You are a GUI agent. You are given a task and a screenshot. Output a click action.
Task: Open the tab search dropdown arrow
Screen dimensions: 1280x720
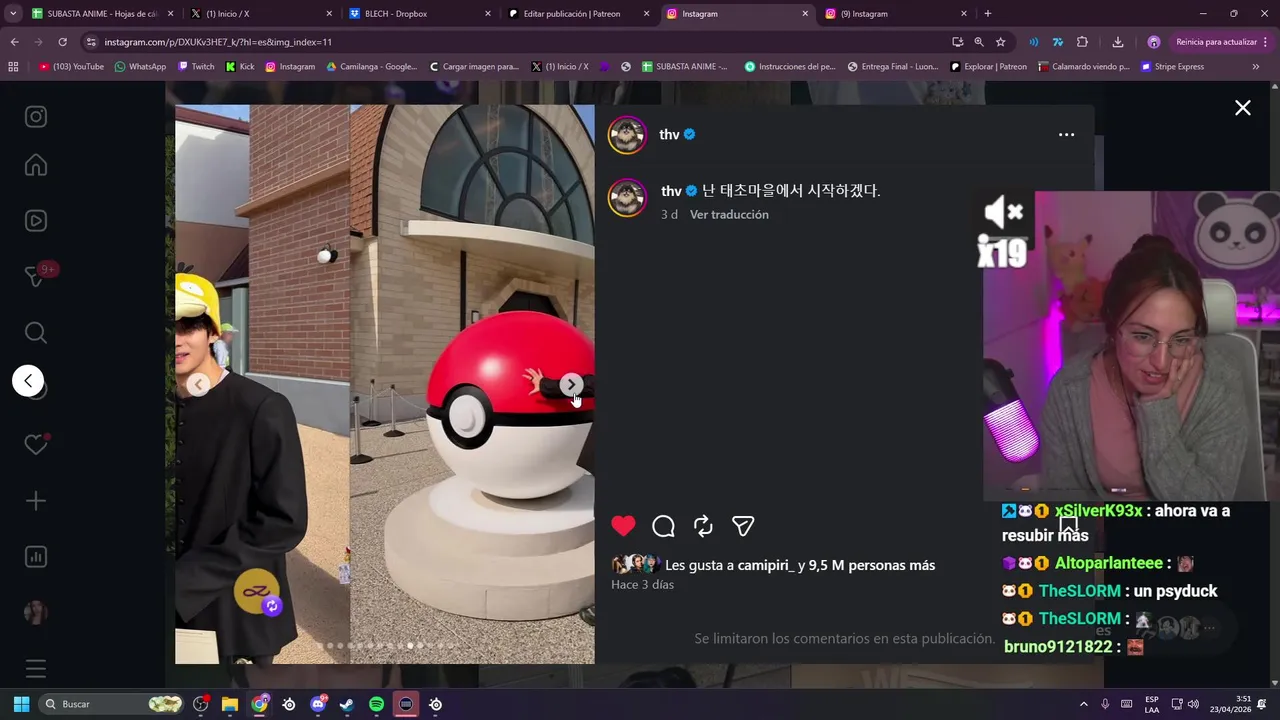tap(13, 14)
